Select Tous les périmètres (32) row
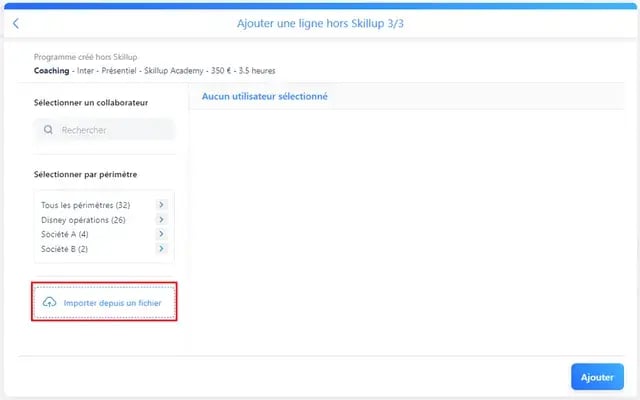Viewport: 640px width, 400px height. click(104, 205)
